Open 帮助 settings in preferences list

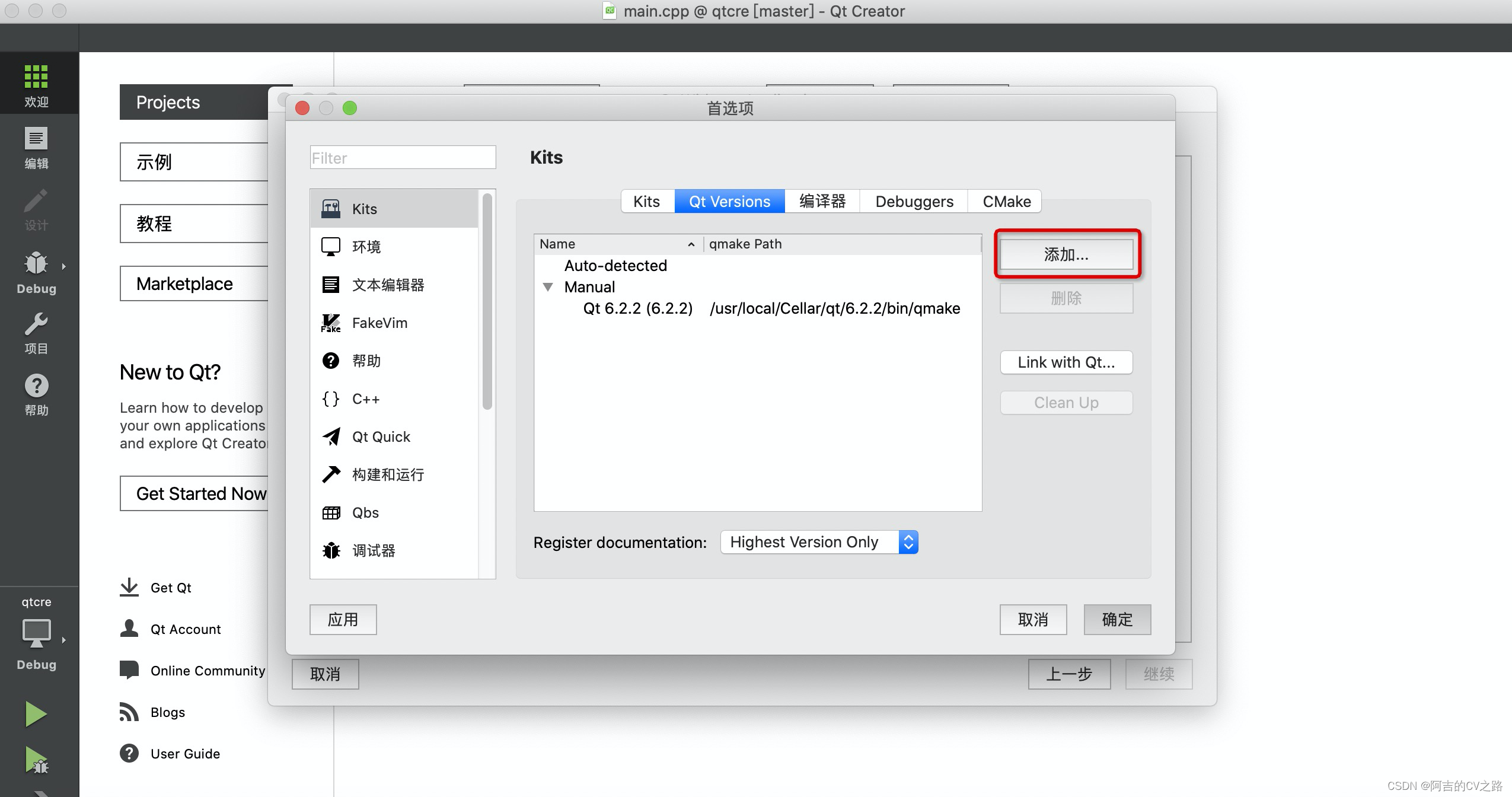394,361
